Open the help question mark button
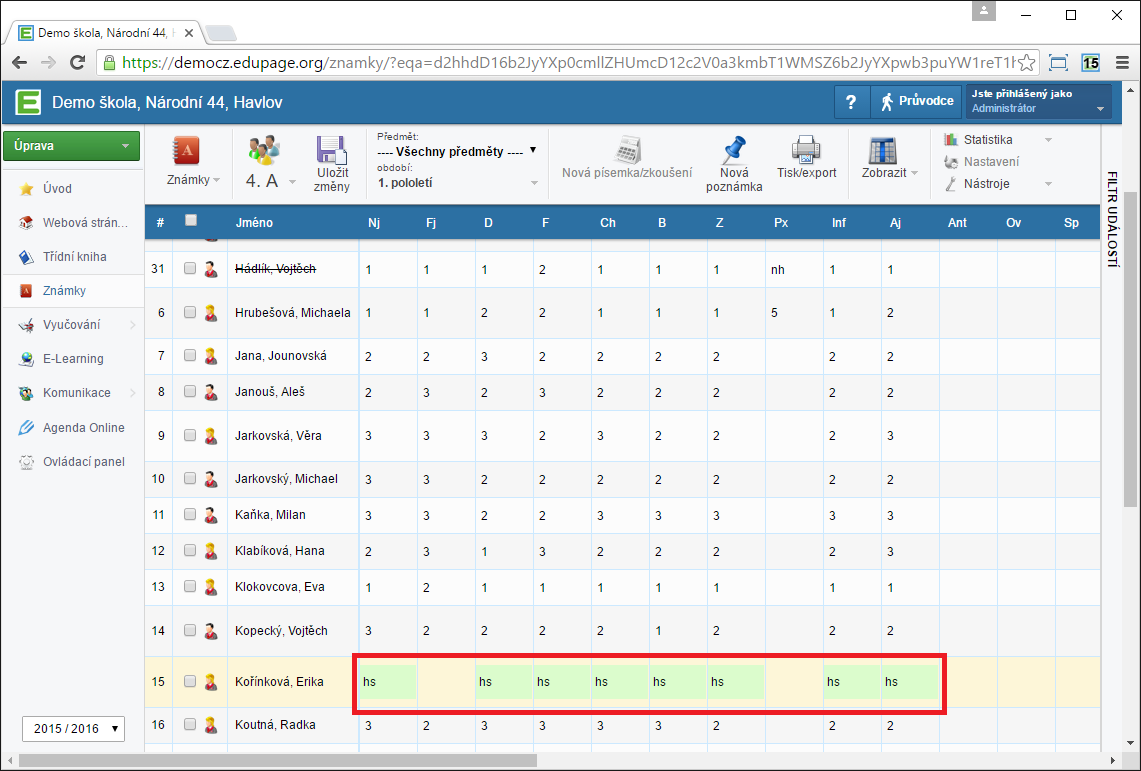This screenshot has width=1141, height=771. click(851, 102)
